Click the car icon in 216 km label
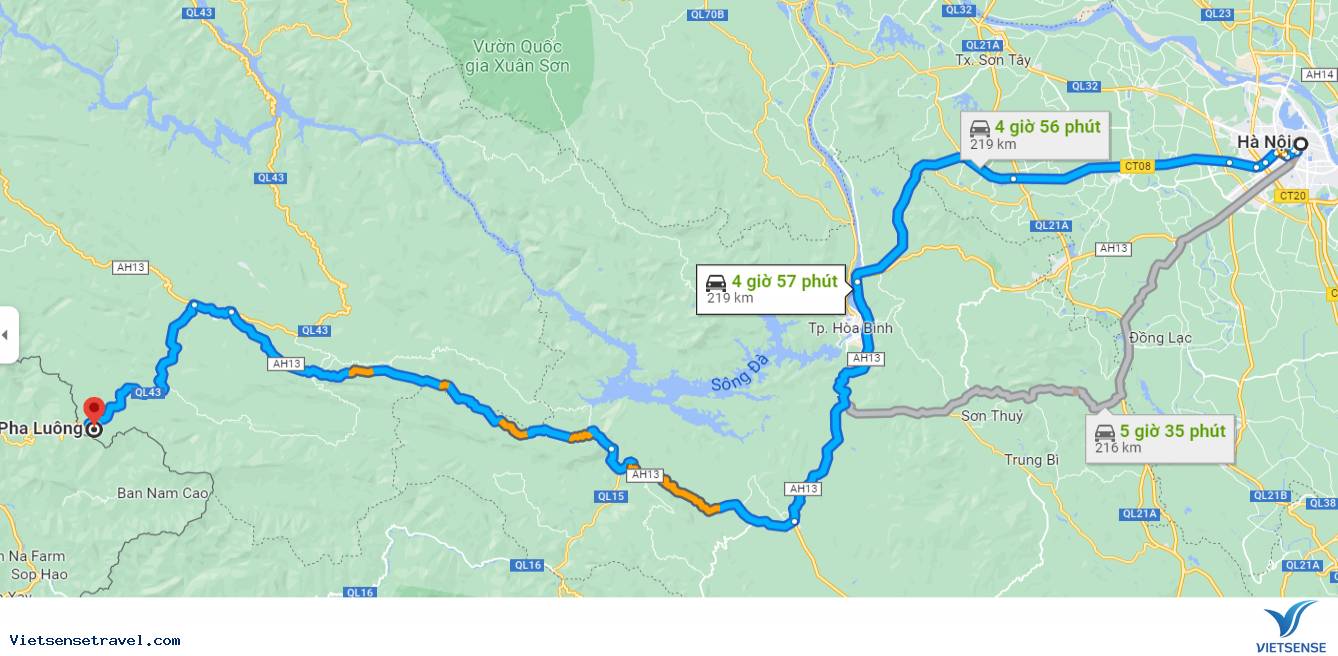The image size is (1338, 656). 1104,433
